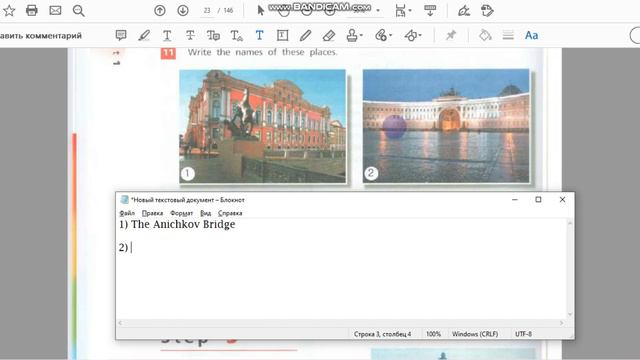Open the Файл menu in Notepad
640x360 pixels.
127,213
